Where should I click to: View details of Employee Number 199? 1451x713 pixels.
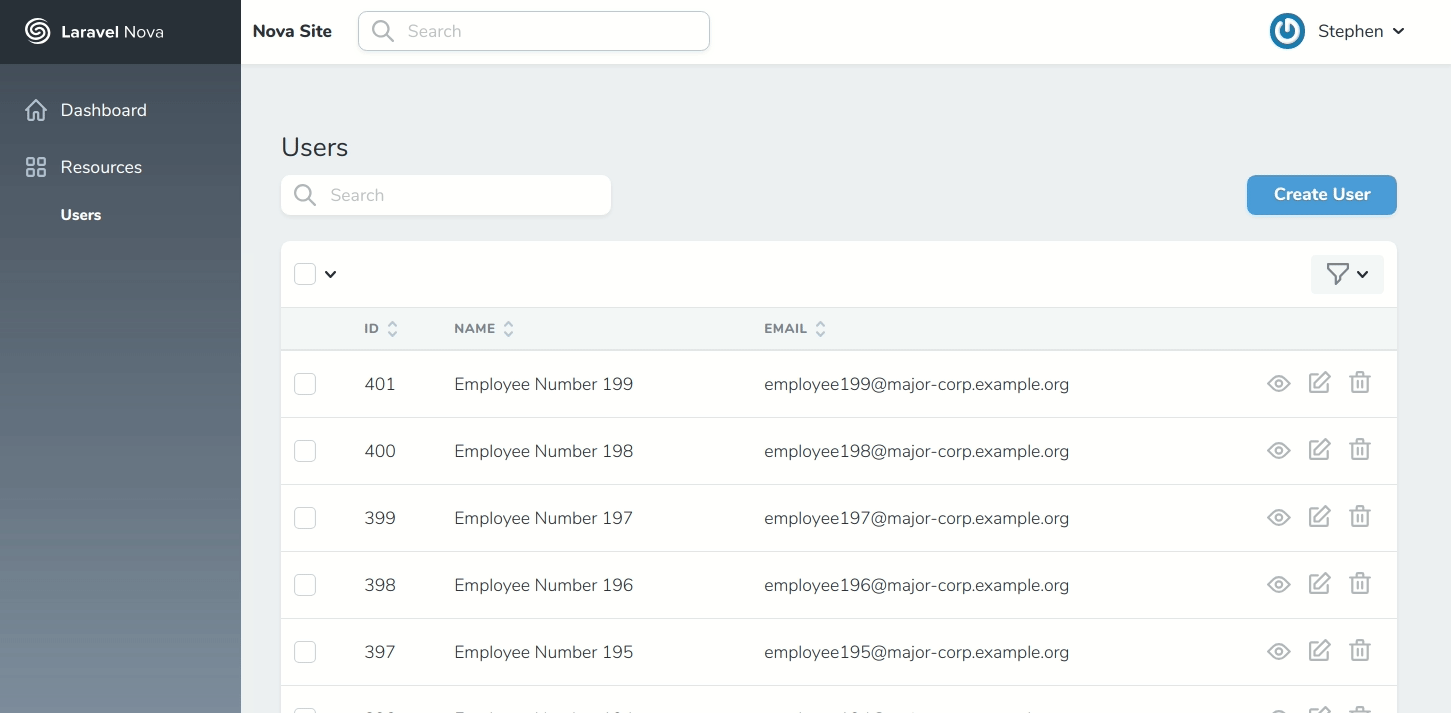click(x=1278, y=383)
